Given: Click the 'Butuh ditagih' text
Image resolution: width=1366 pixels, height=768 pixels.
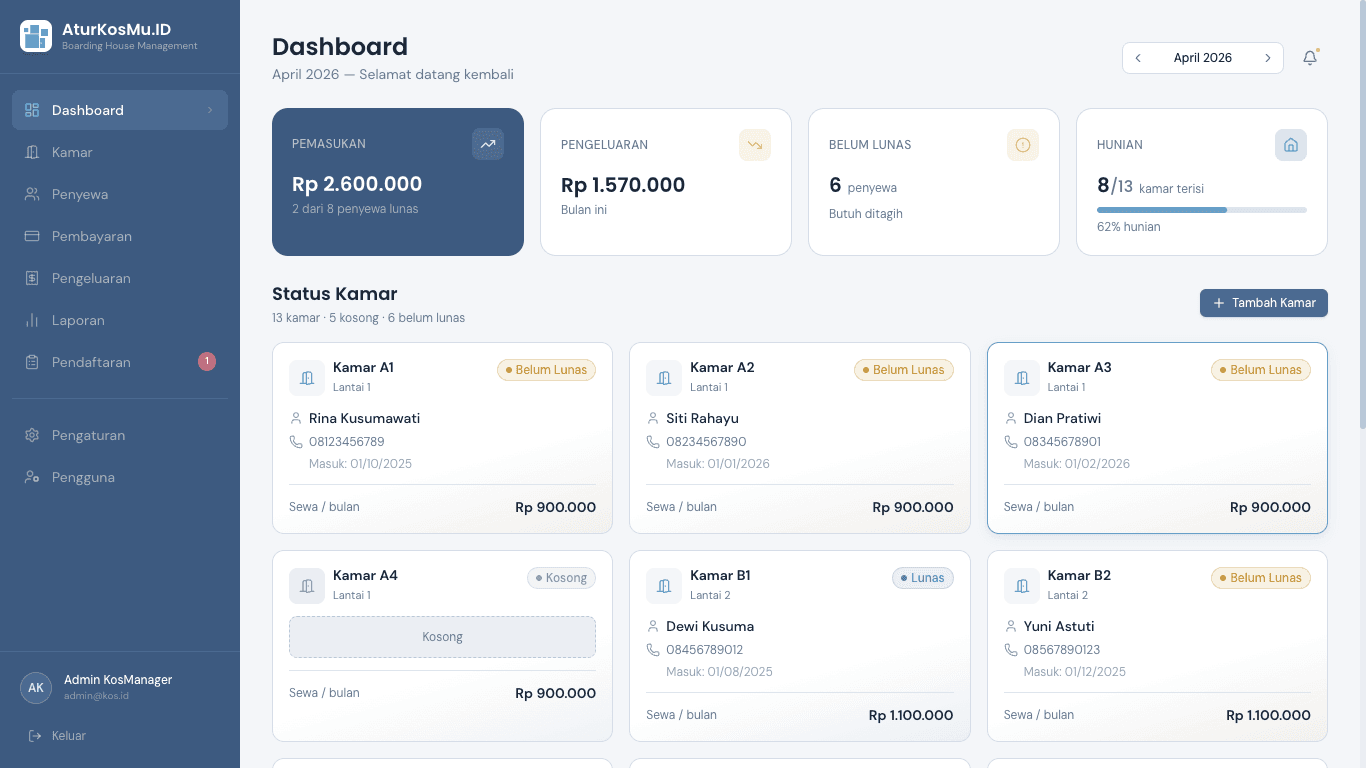Looking at the screenshot, I should pos(866,214).
